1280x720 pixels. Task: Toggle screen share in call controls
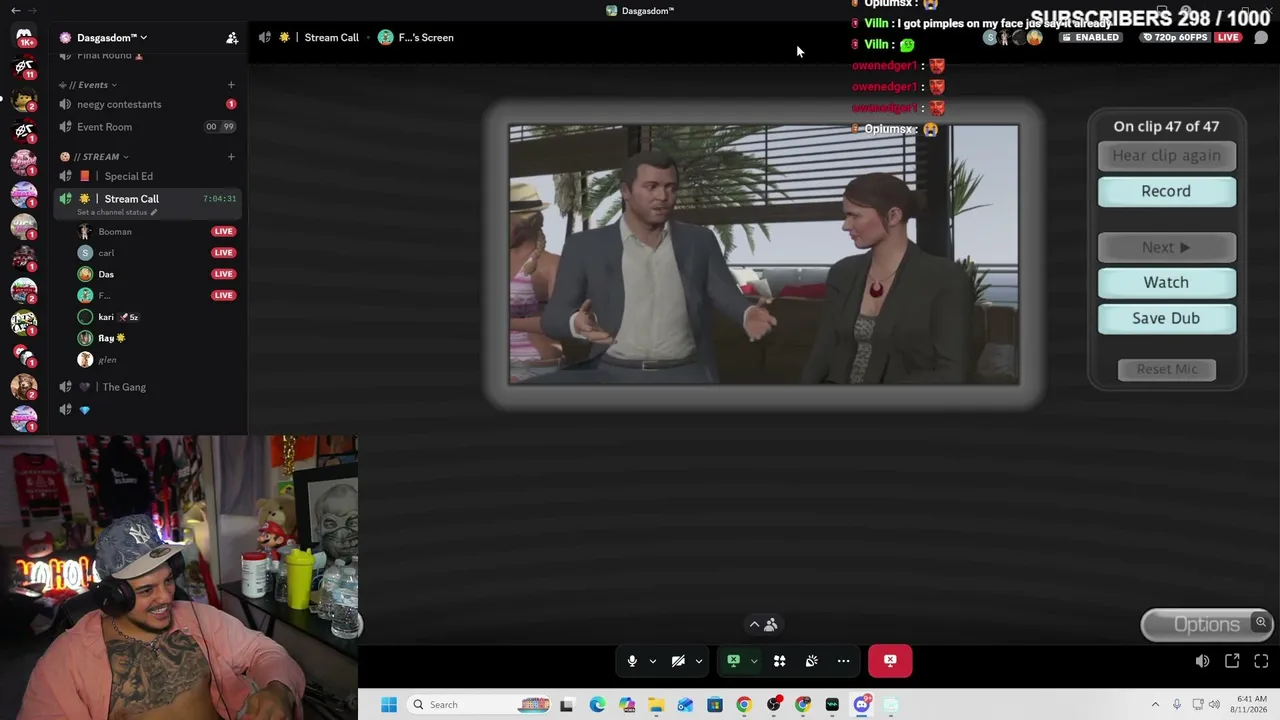(x=734, y=661)
